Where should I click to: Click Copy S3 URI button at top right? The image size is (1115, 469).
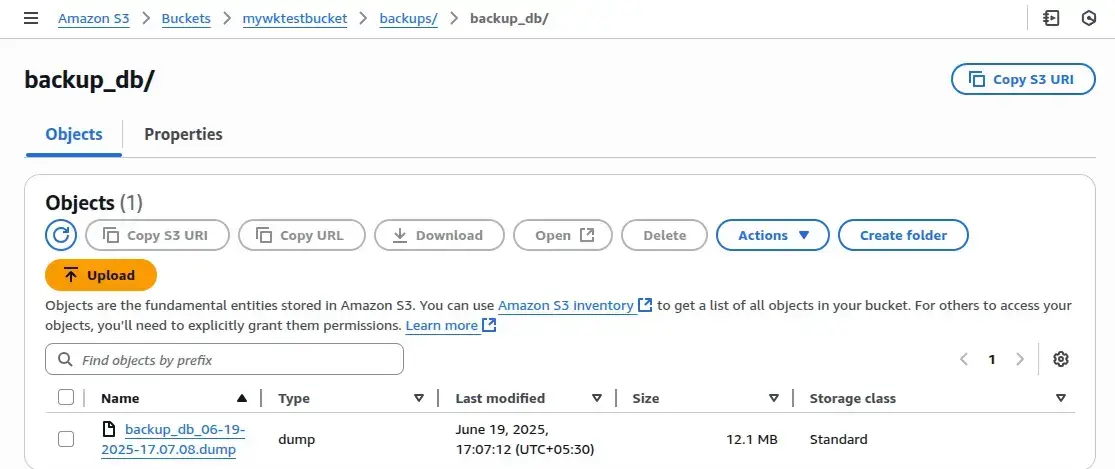(x=1023, y=79)
